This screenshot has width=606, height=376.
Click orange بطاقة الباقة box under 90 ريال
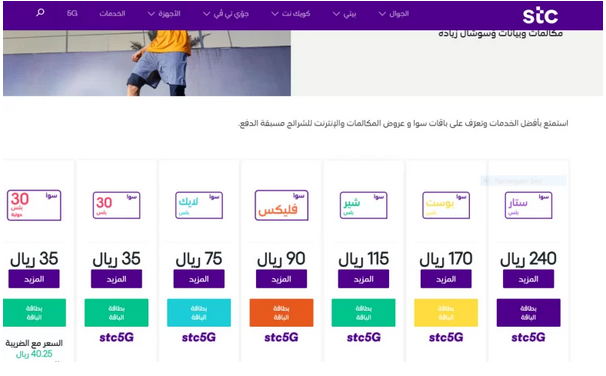(x=281, y=313)
